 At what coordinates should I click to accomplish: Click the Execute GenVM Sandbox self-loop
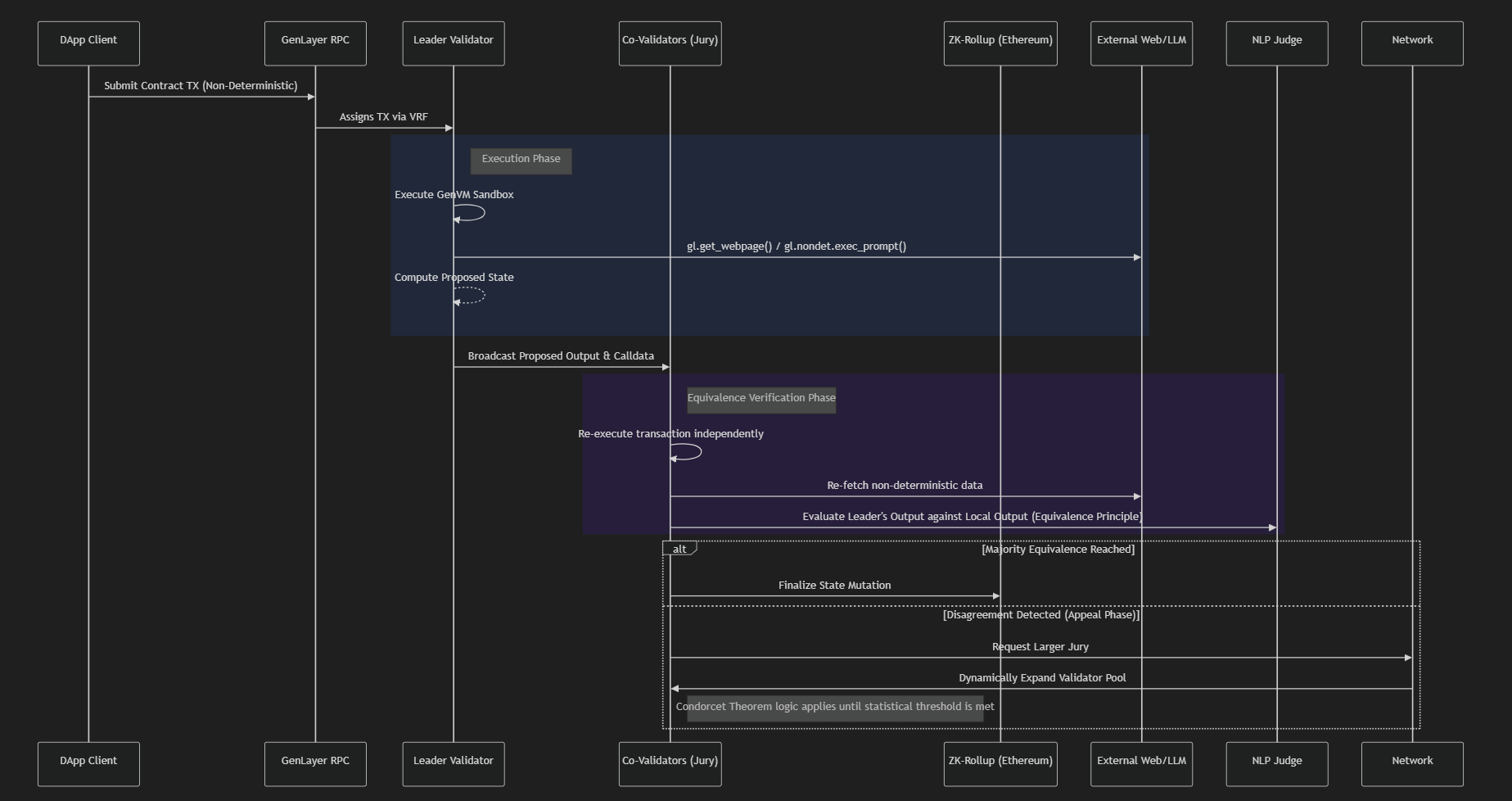(x=467, y=212)
